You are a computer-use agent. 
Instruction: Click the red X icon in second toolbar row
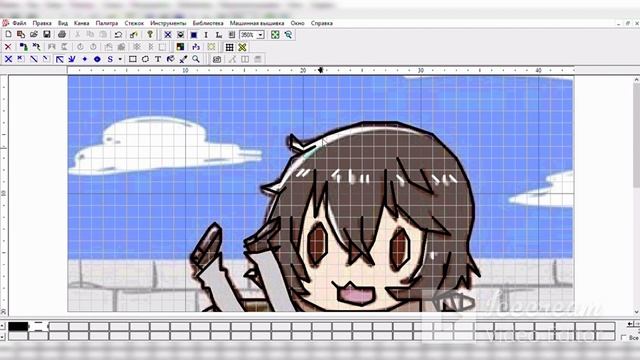(x=8, y=47)
